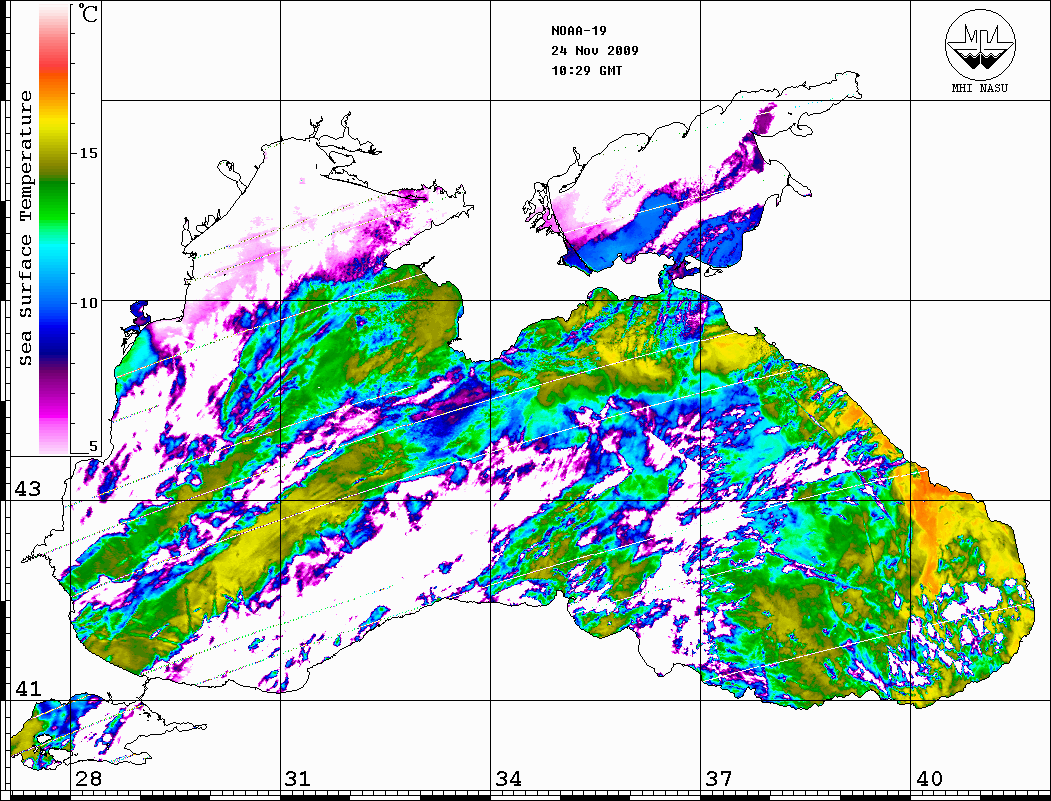Click the latitude label 41
The image size is (1051, 801).
(x=27, y=689)
